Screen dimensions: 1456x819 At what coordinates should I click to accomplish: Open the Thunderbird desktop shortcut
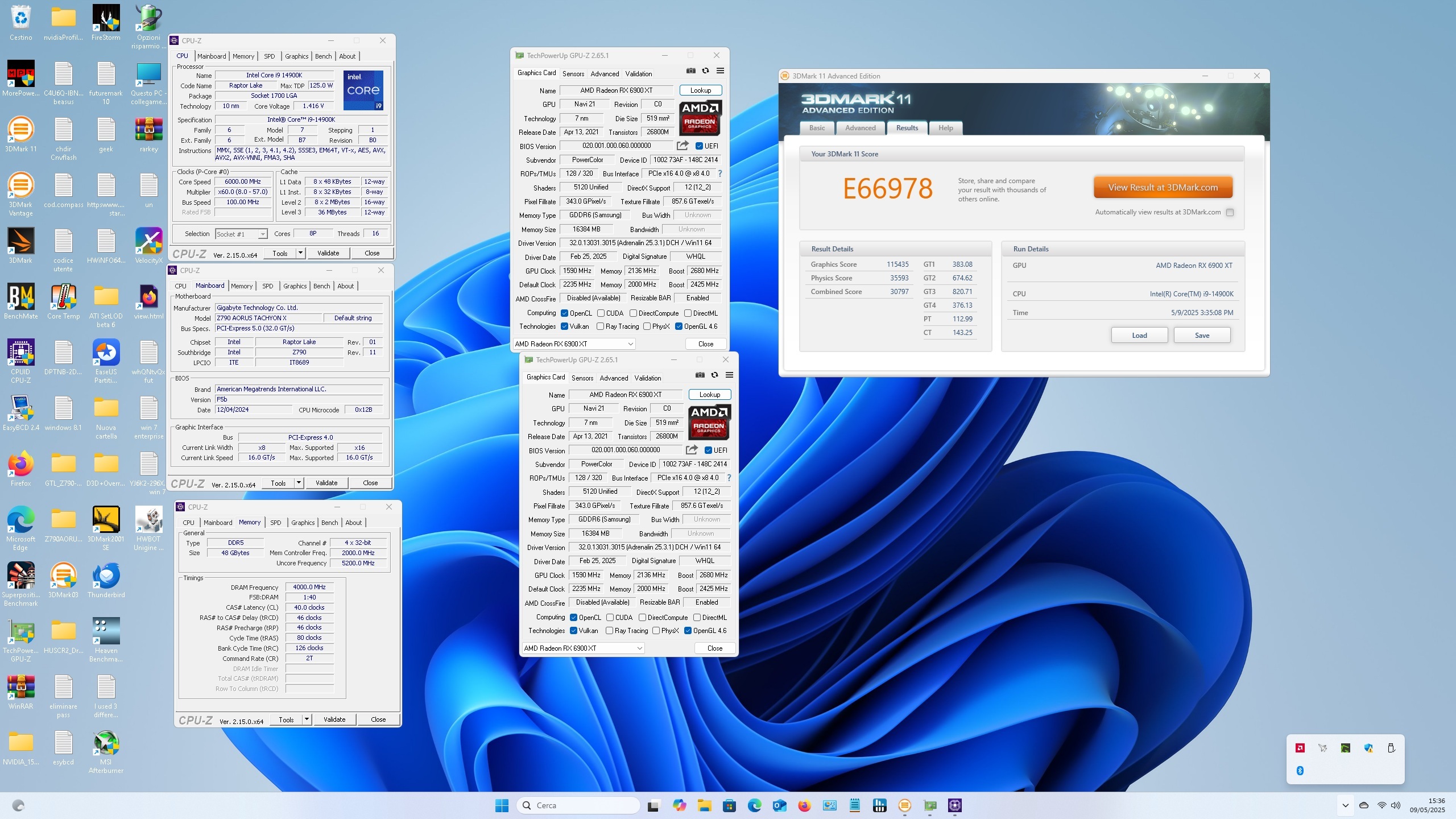[106, 580]
